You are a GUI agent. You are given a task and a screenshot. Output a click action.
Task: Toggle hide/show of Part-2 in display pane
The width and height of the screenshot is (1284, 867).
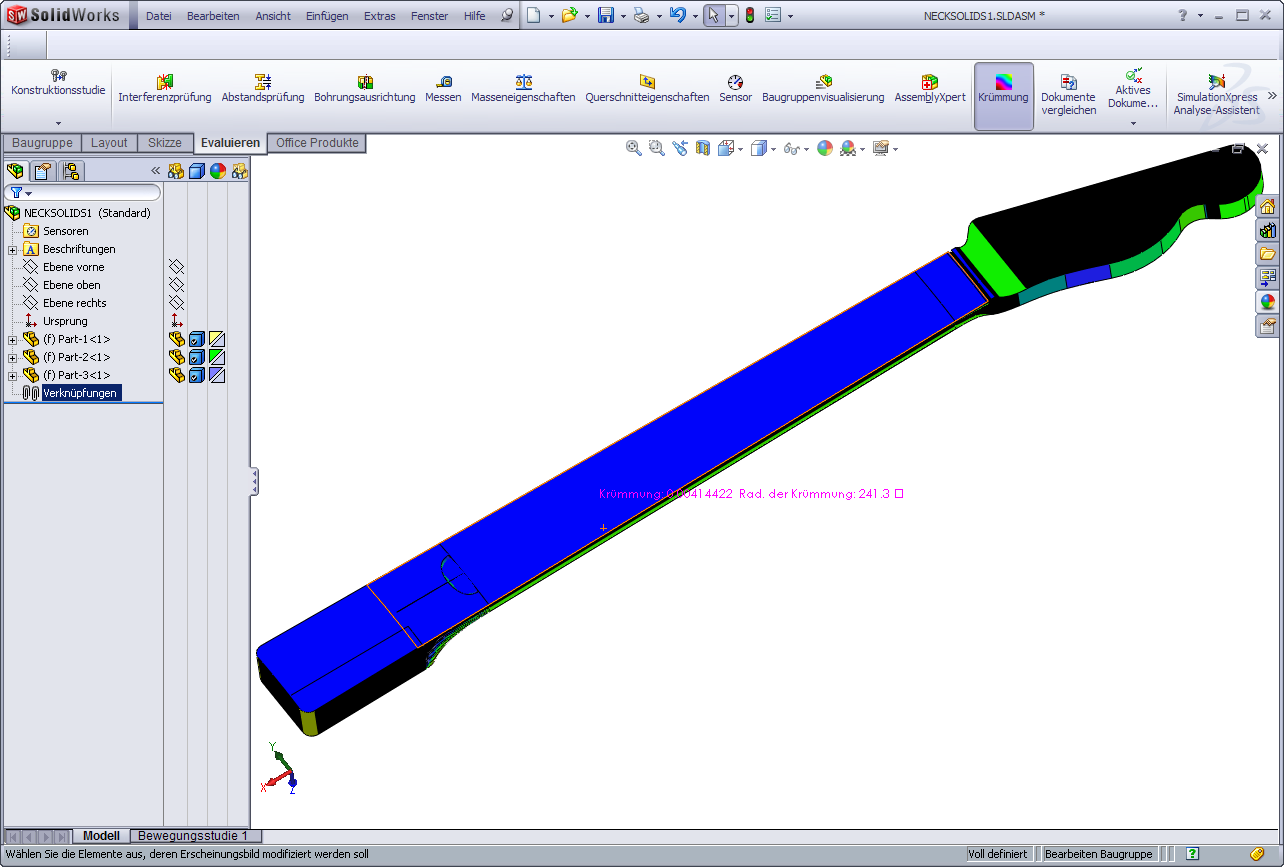point(177,357)
